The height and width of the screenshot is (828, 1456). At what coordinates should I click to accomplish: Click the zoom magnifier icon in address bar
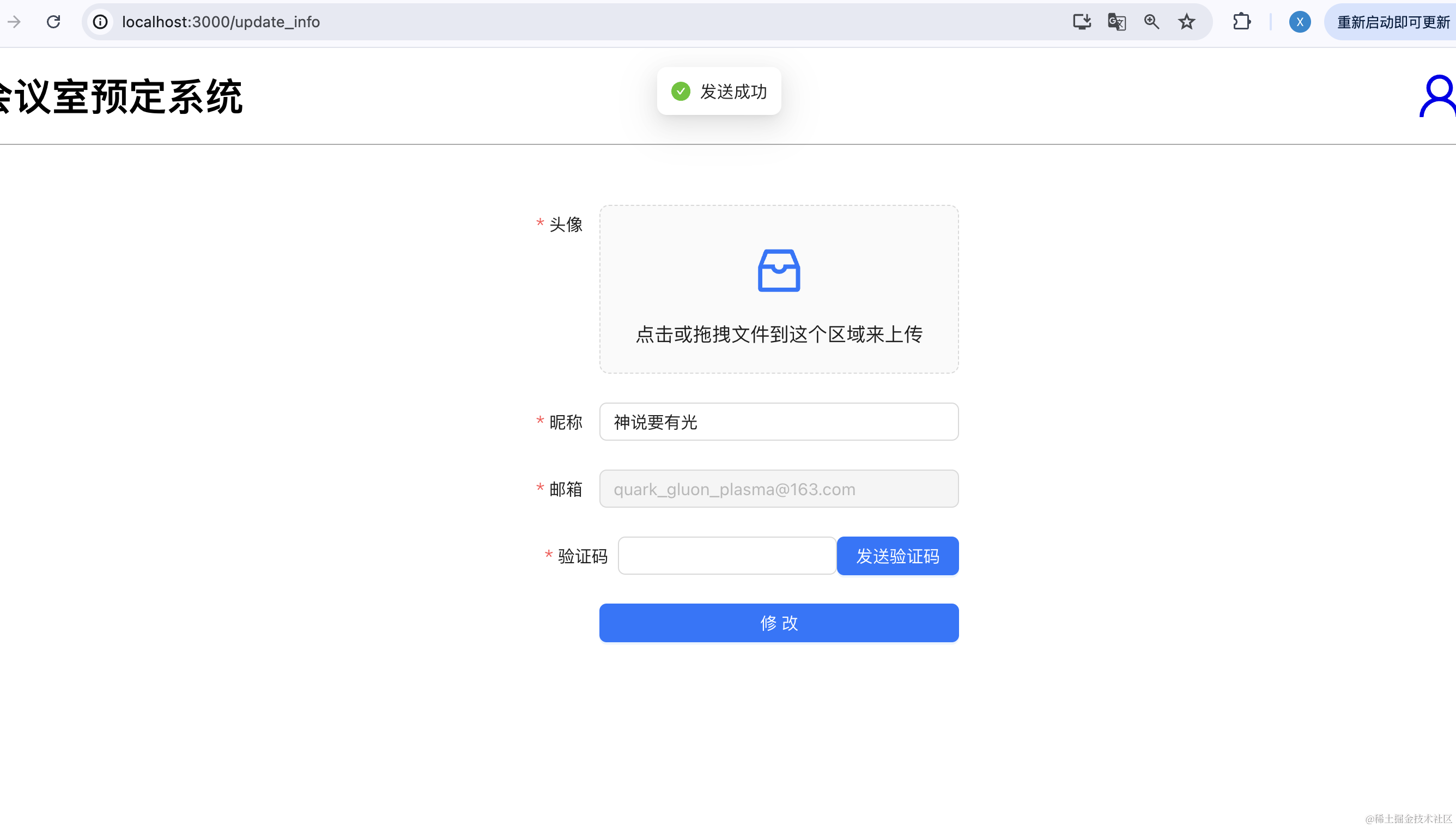(1152, 22)
